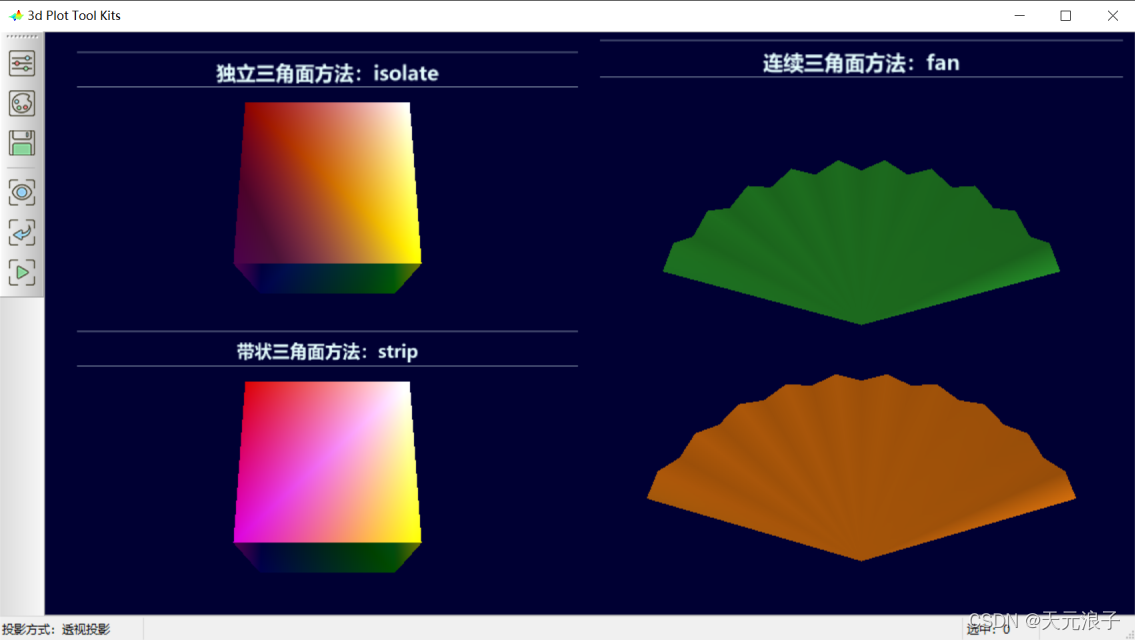Open the settings sliders tool

point(22,64)
